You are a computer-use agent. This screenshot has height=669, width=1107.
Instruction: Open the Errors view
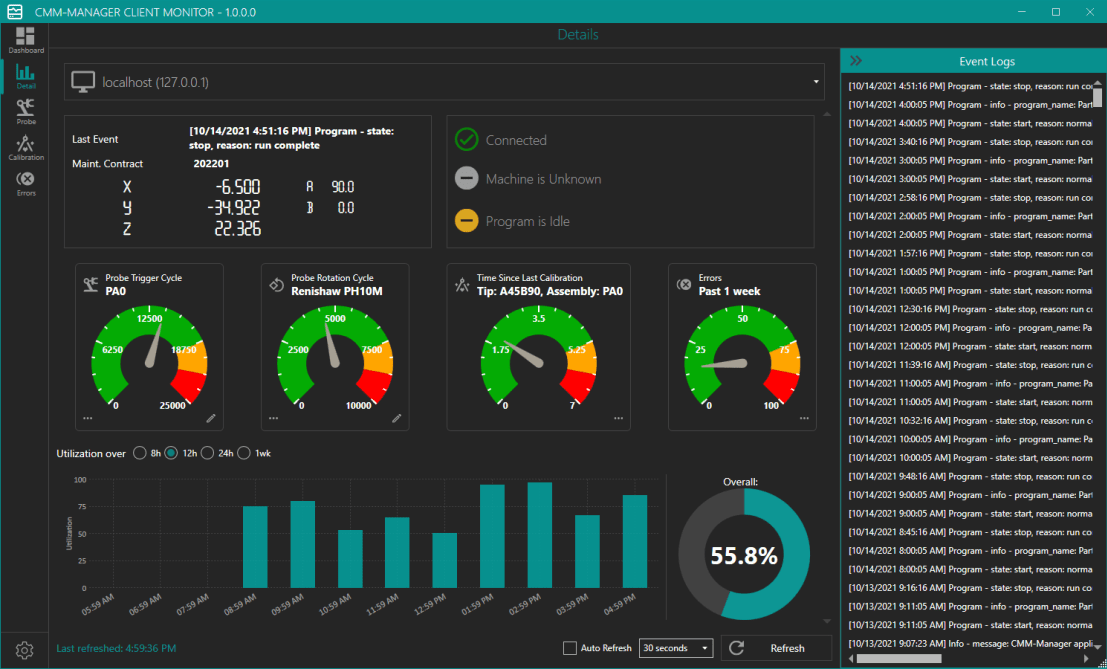[25, 180]
